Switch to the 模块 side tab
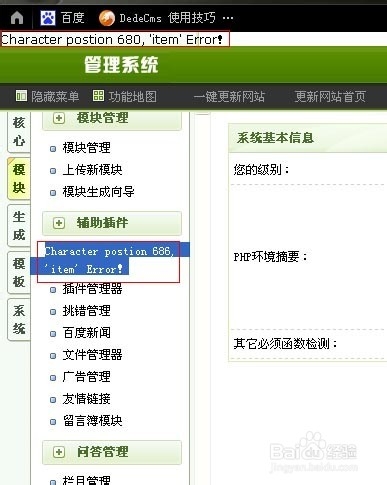Viewport: 387px width, 485px height. pyautogui.click(x=19, y=178)
